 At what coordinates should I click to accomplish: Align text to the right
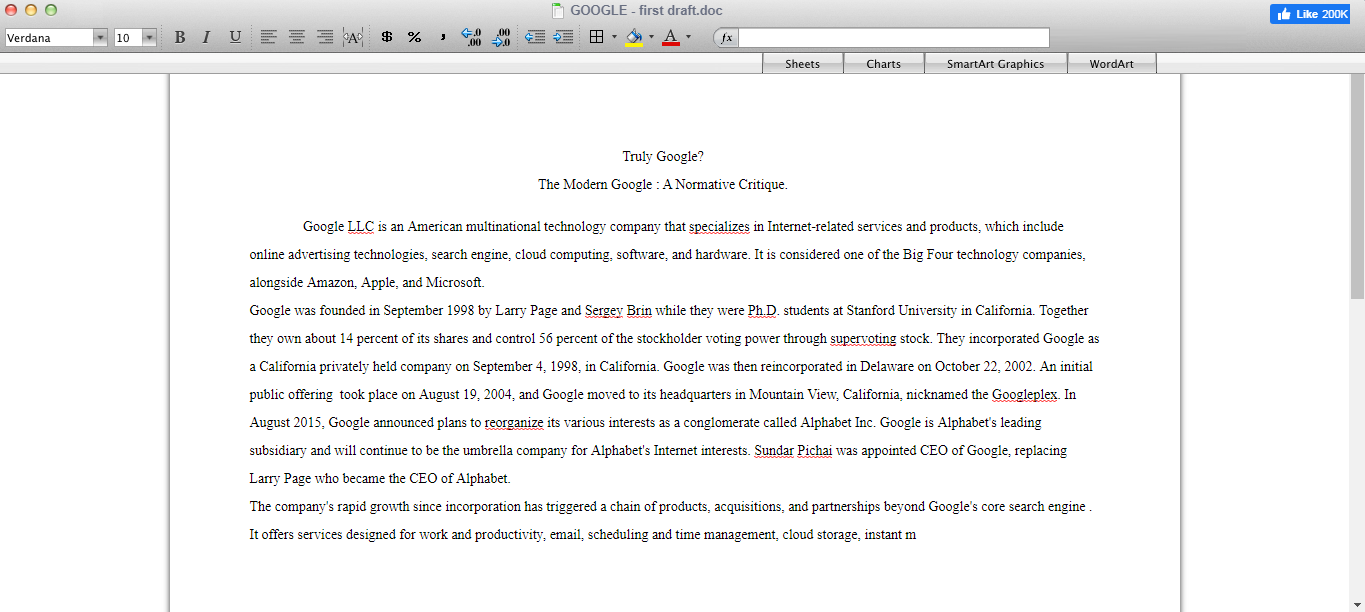pos(325,37)
